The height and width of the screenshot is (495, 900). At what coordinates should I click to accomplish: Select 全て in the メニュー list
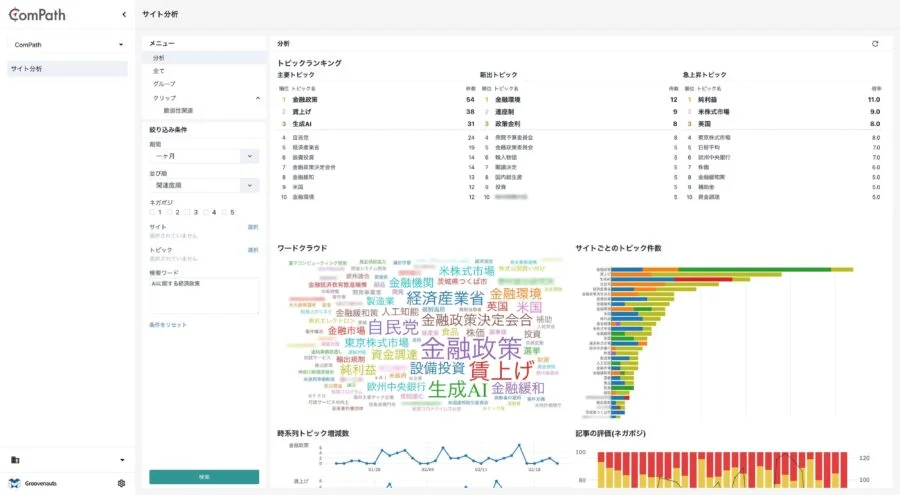[158, 71]
